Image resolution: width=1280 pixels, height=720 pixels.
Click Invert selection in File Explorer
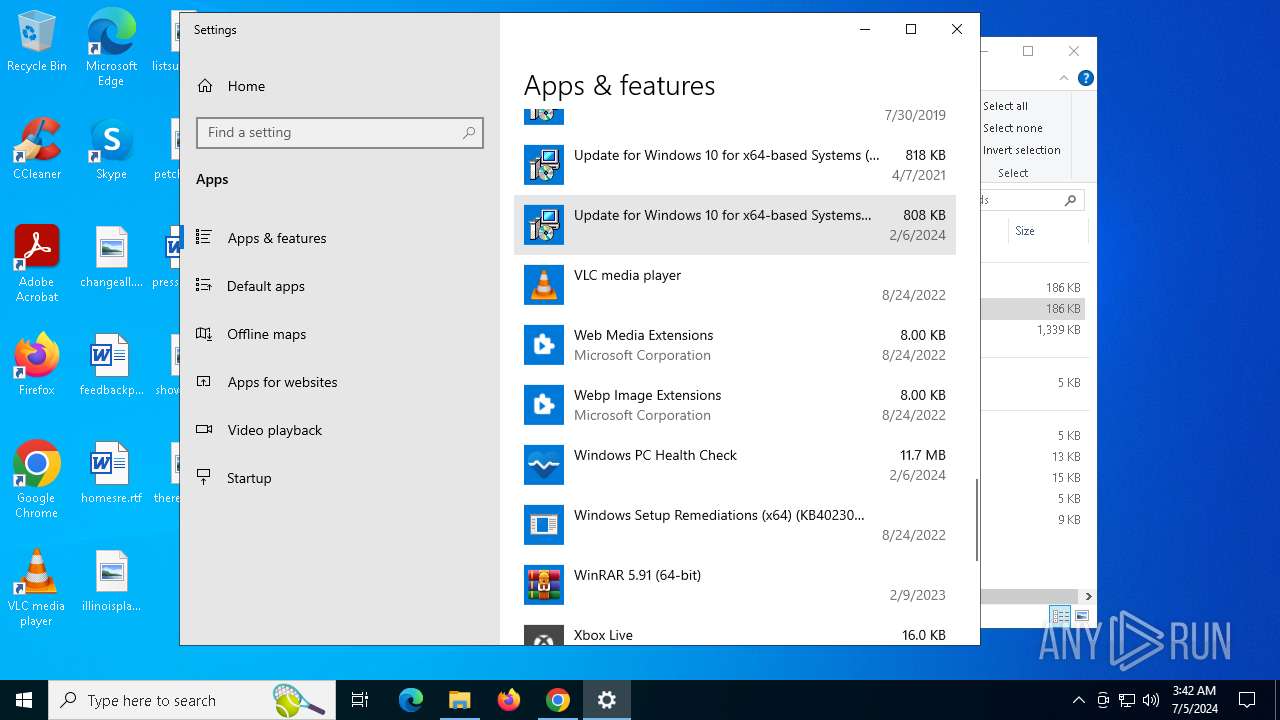coord(1021,150)
